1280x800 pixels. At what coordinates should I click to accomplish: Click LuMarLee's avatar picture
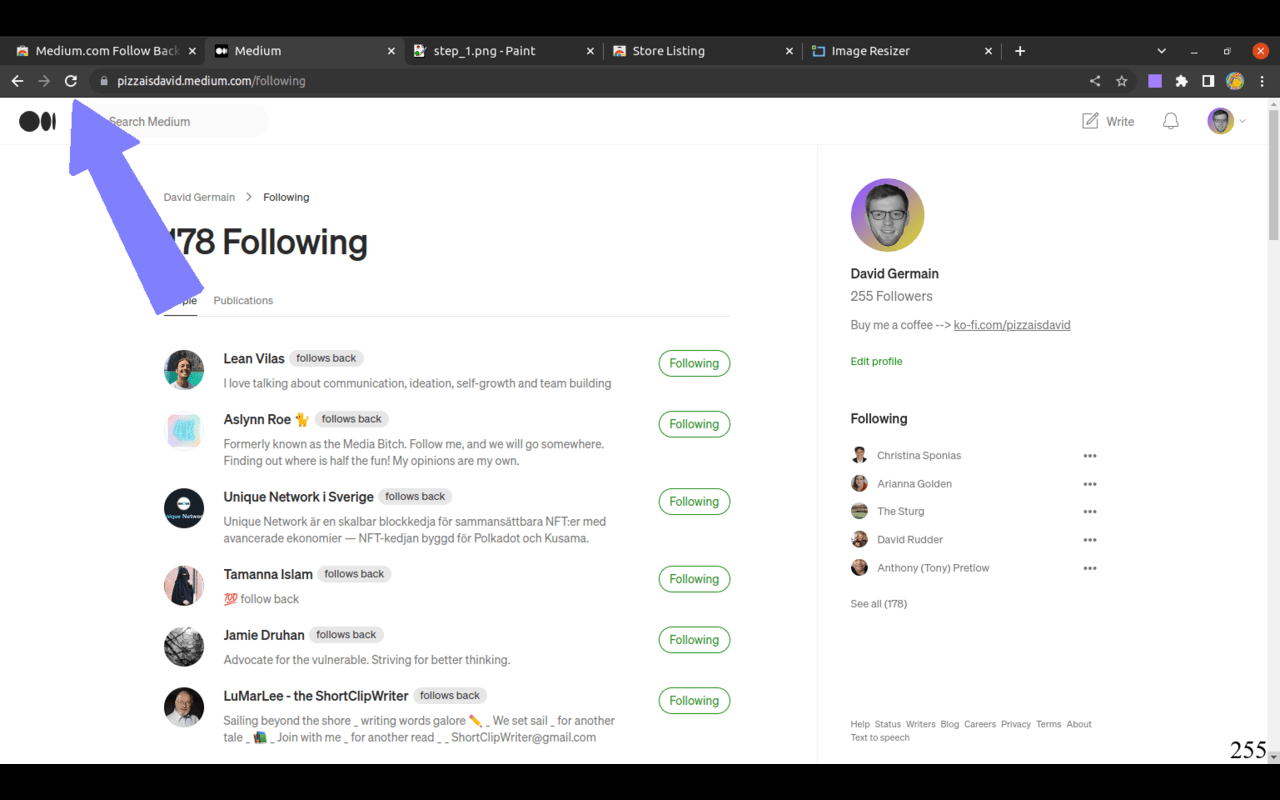[x=184, y=708]
